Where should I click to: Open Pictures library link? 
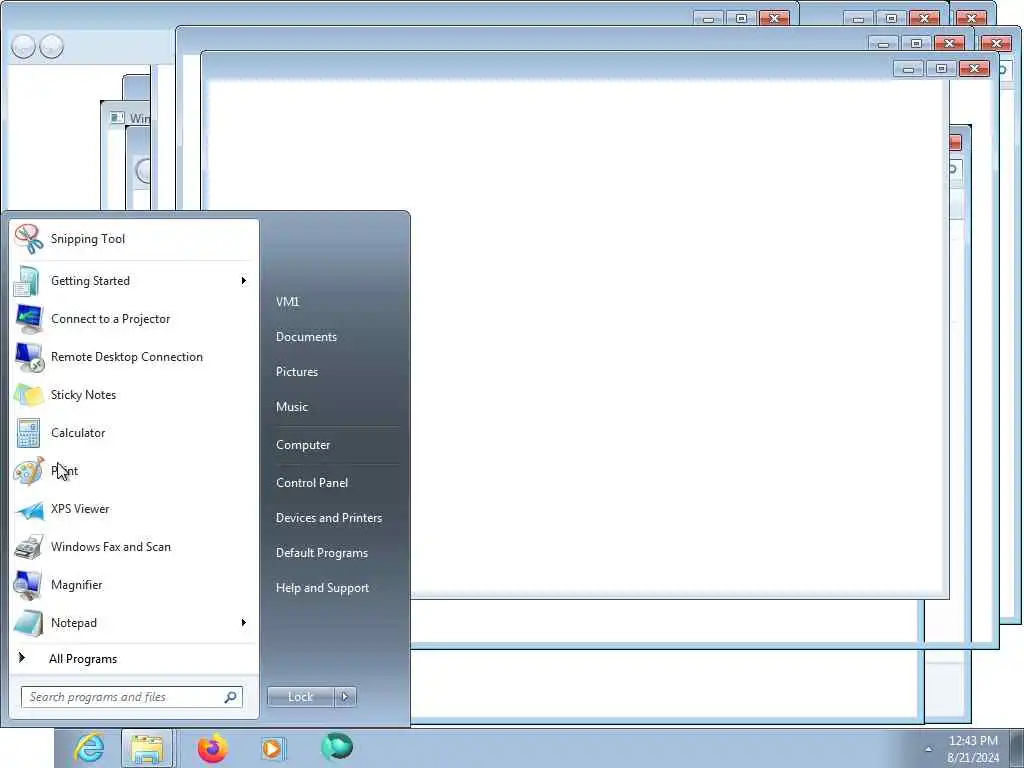[x=296, y=372]
